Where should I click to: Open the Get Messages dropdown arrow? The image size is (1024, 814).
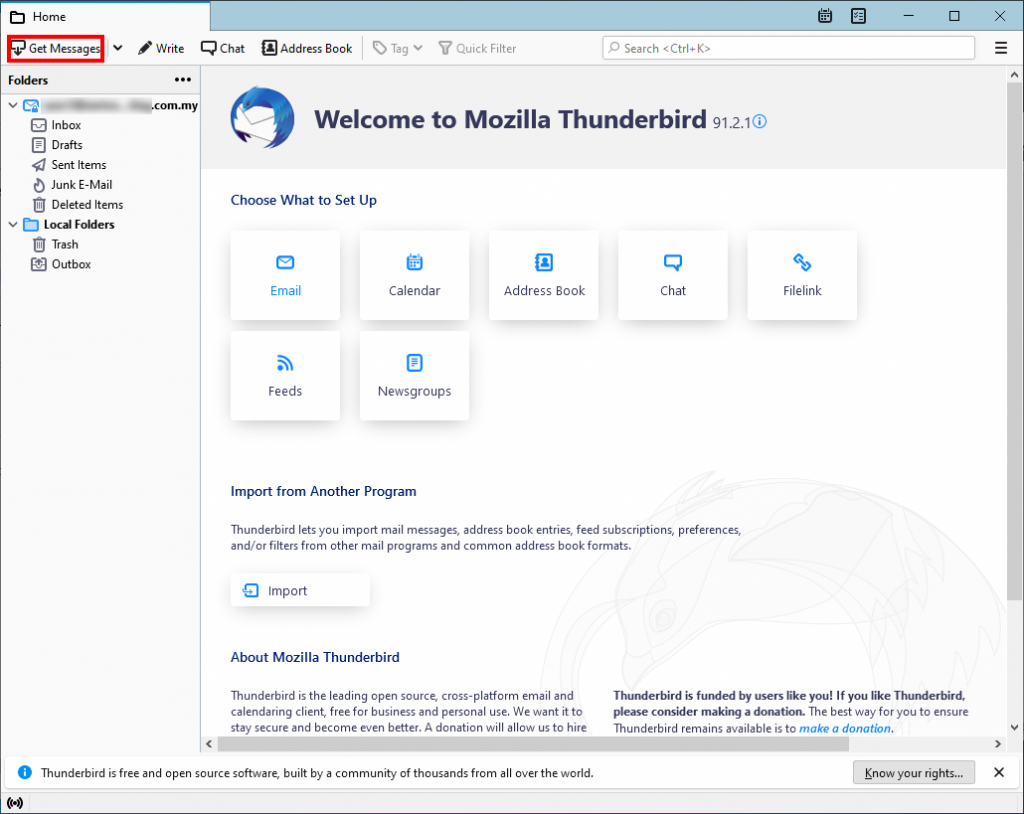(x=118, y=48)
